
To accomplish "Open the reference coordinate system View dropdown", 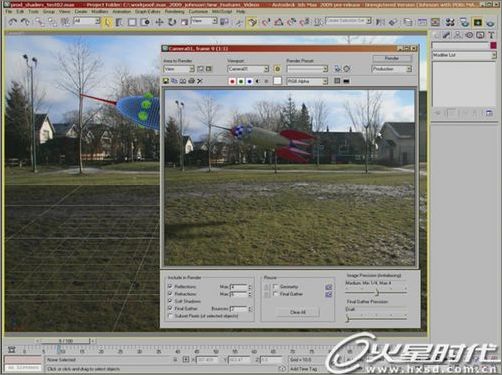I will (204, 21).
